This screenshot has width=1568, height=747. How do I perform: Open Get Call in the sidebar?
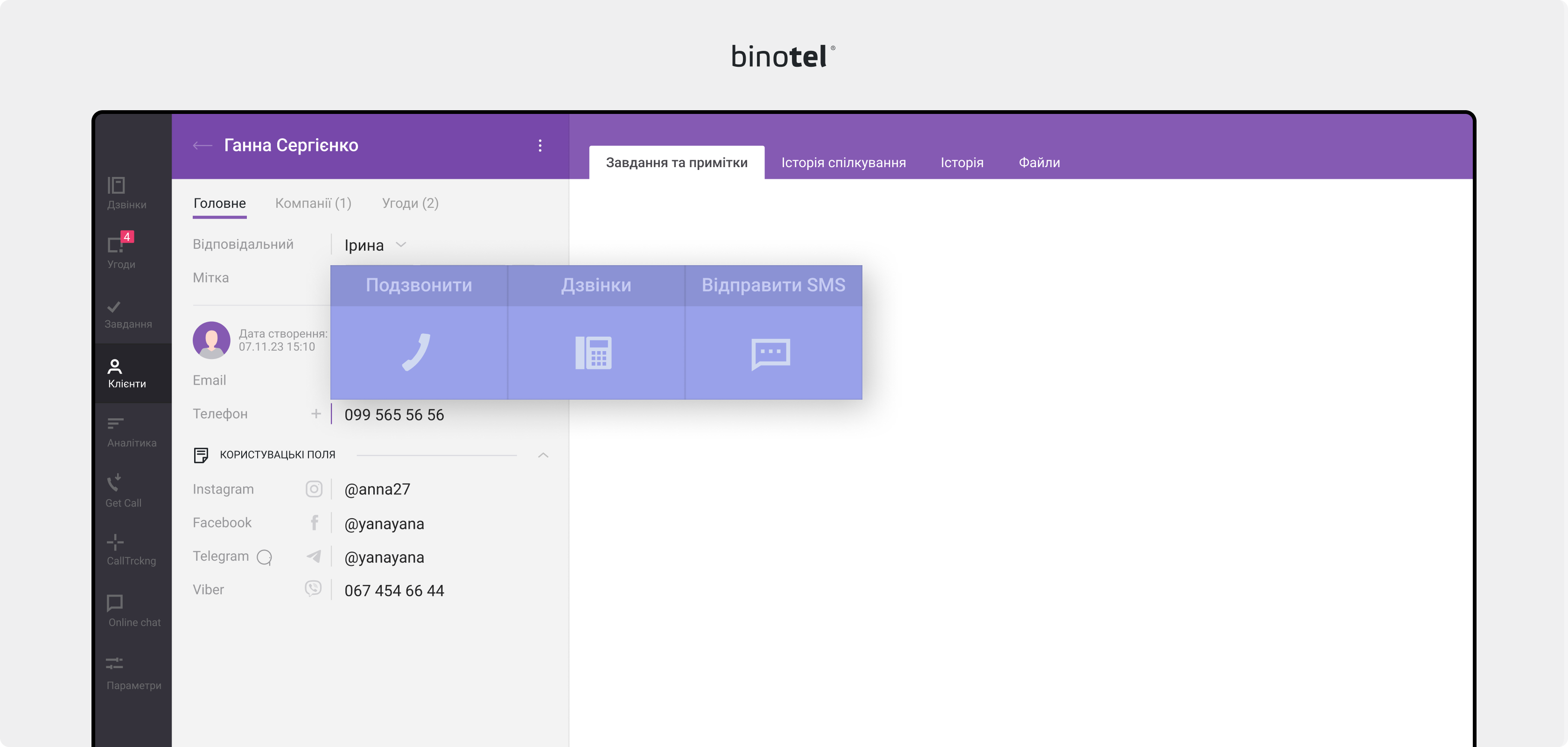point(123,491)
